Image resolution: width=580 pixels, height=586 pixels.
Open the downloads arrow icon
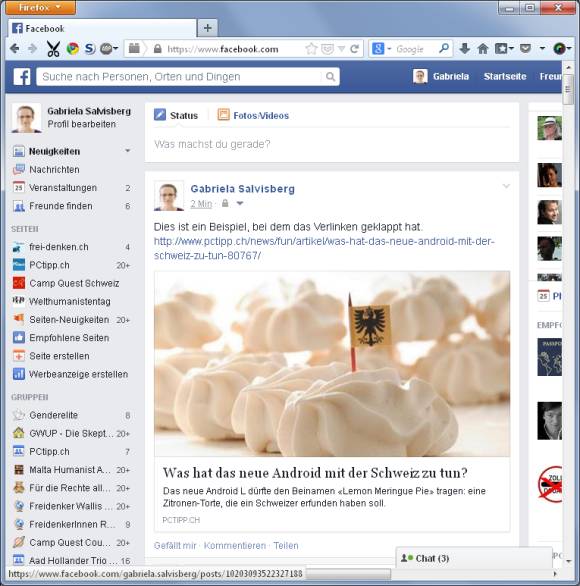tap(465, 49)
